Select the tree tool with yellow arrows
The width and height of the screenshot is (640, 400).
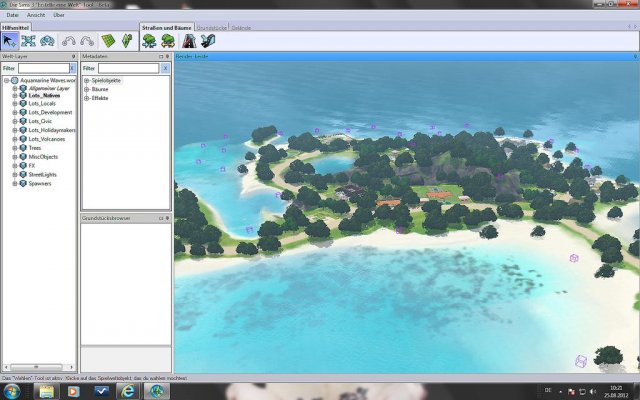coord(168,41)
